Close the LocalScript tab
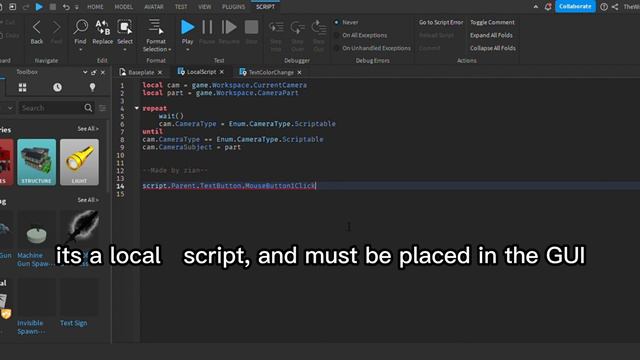The width and height of the screenshot is (640, 360). [222, 72]
